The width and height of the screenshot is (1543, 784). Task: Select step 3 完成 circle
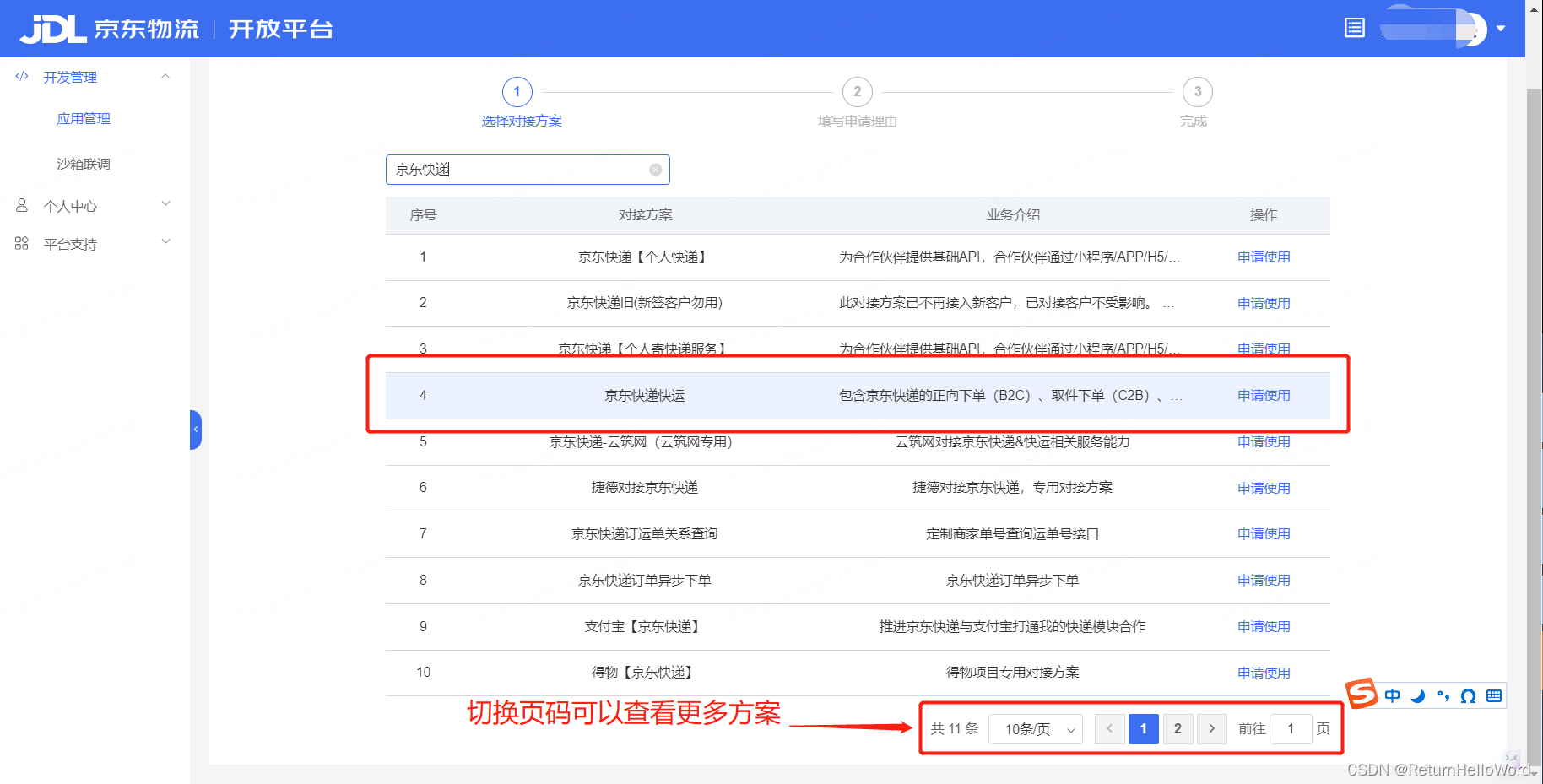(1198, 92)
